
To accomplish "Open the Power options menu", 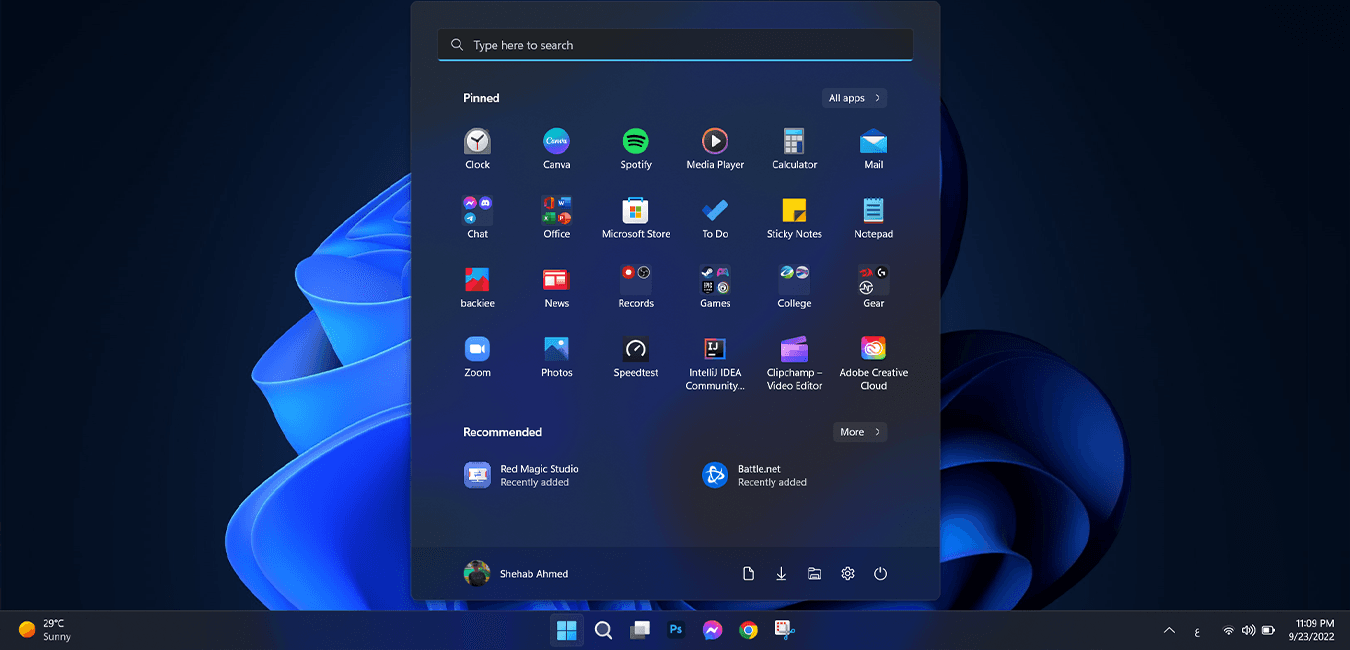I will click(880, 573).
